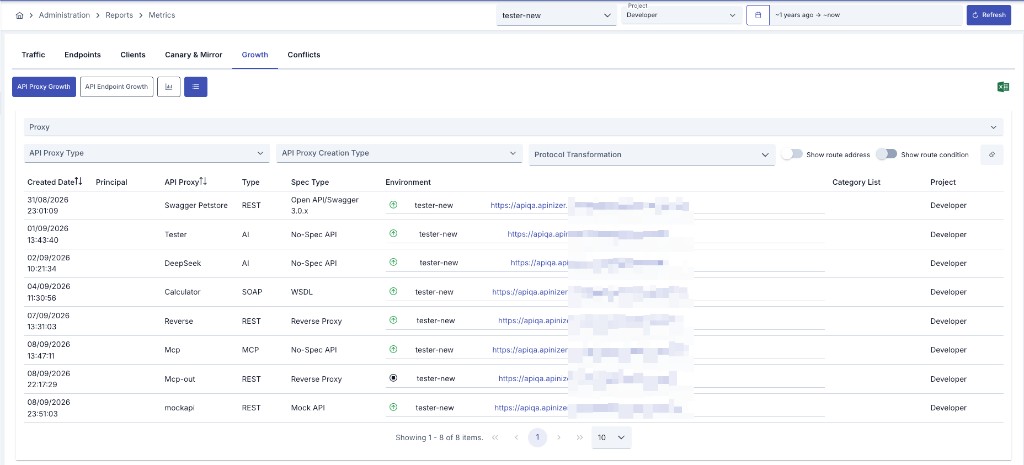Open the Swagger Petstore apiqa URL
The height and width of the screenshot is (465, 1024).
(x=530, y=205)
